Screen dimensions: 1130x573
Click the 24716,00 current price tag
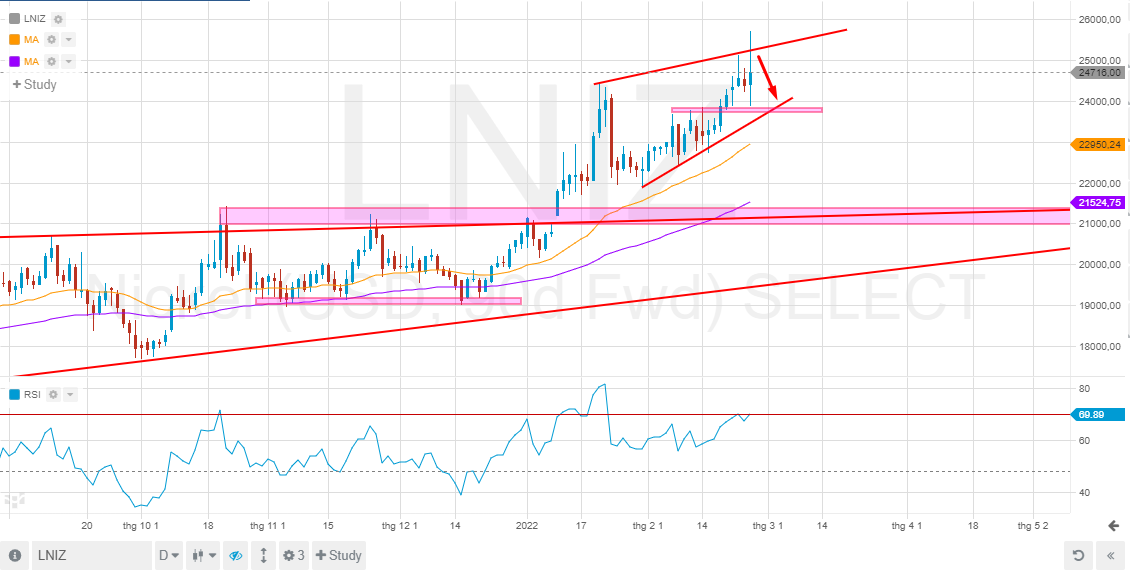[1100, 72]
